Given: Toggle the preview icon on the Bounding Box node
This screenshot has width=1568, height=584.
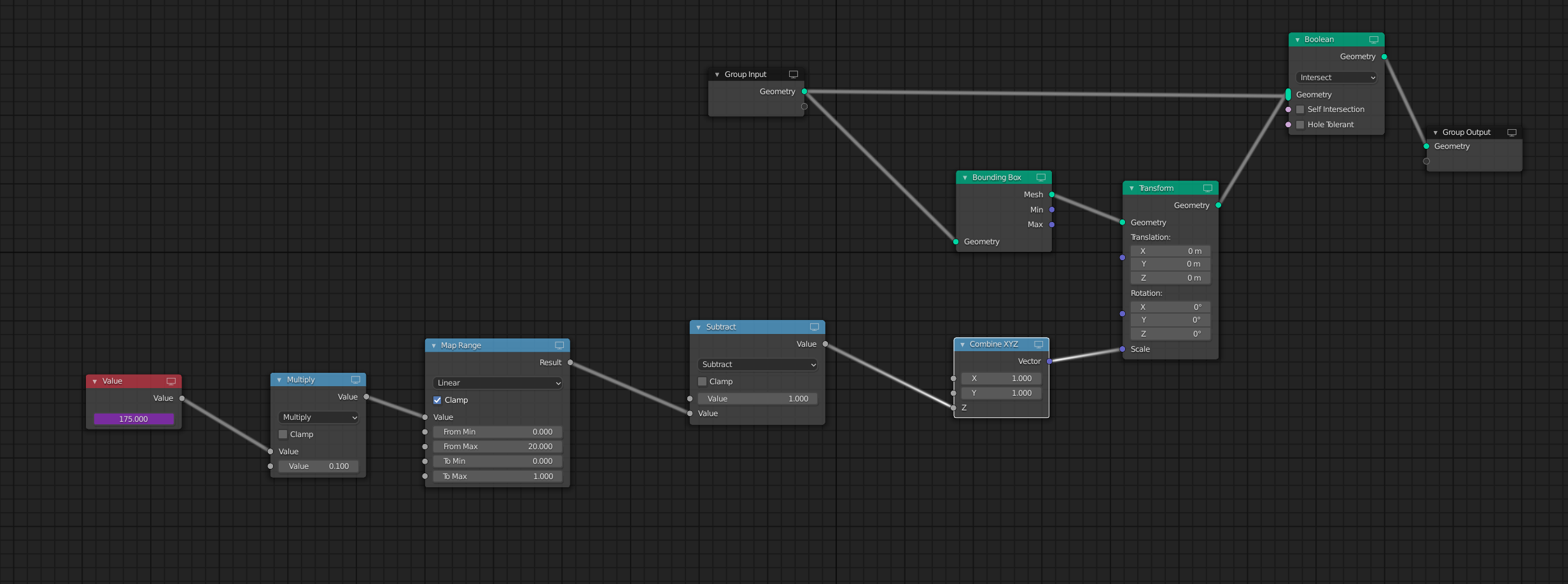Looking at the screenshot, I should (1041, 177).
